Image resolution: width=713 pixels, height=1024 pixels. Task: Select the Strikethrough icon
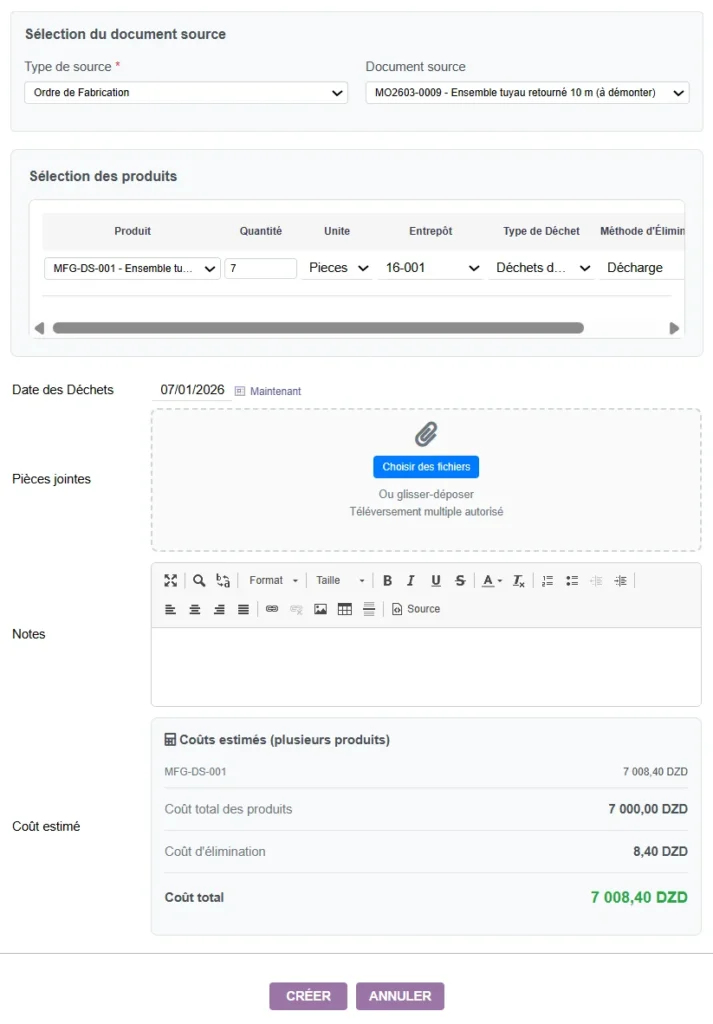pyautogui.click(x=458, y=580)
